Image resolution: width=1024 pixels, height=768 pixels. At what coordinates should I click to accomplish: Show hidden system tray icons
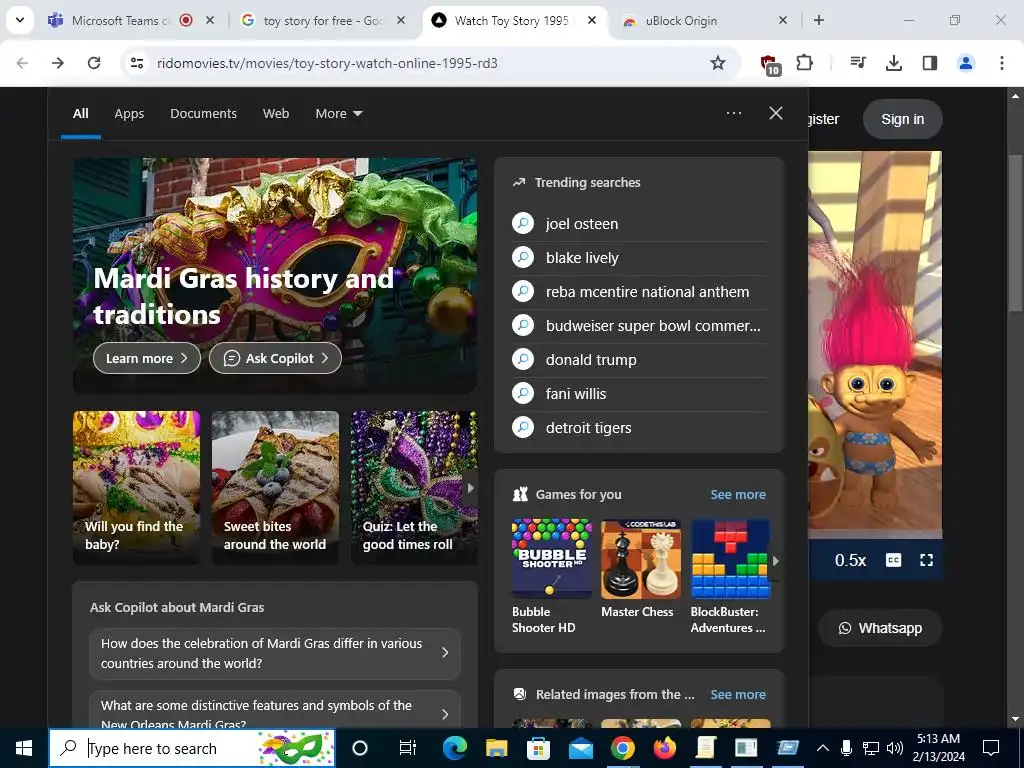[x=823, y=748]
